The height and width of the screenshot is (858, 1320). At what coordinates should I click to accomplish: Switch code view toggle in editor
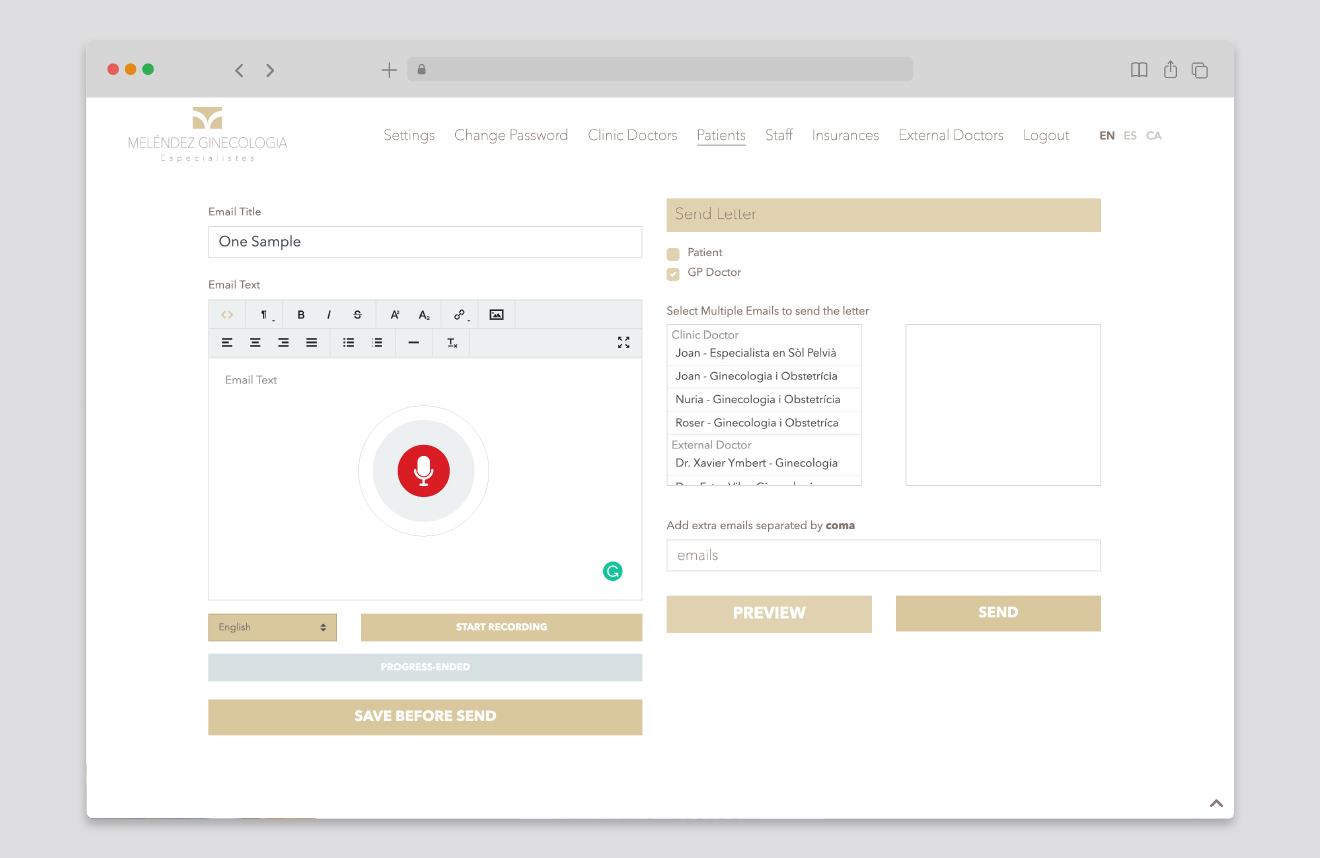click(x=227, y=315)
